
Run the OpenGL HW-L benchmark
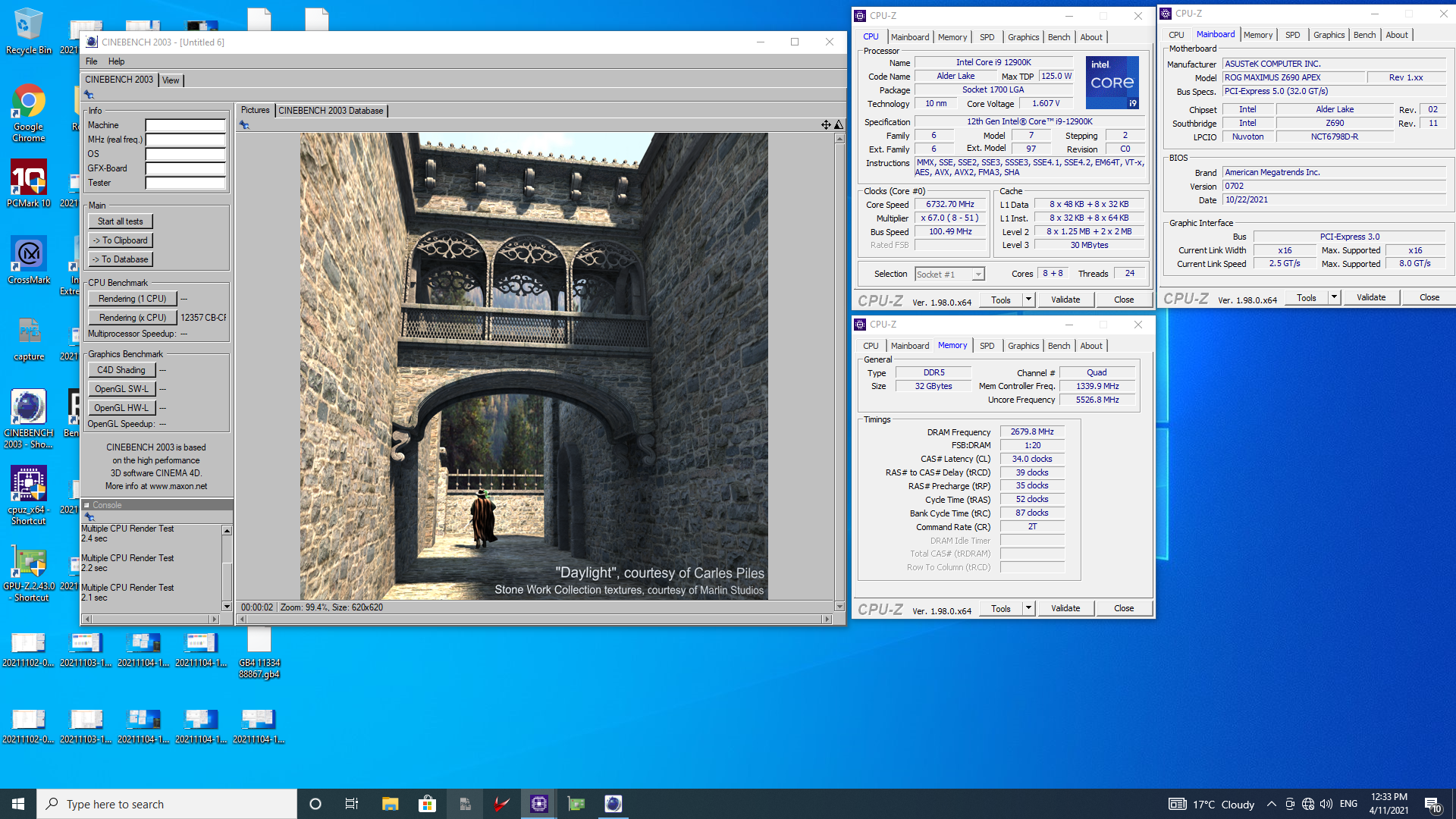(121, 408)
